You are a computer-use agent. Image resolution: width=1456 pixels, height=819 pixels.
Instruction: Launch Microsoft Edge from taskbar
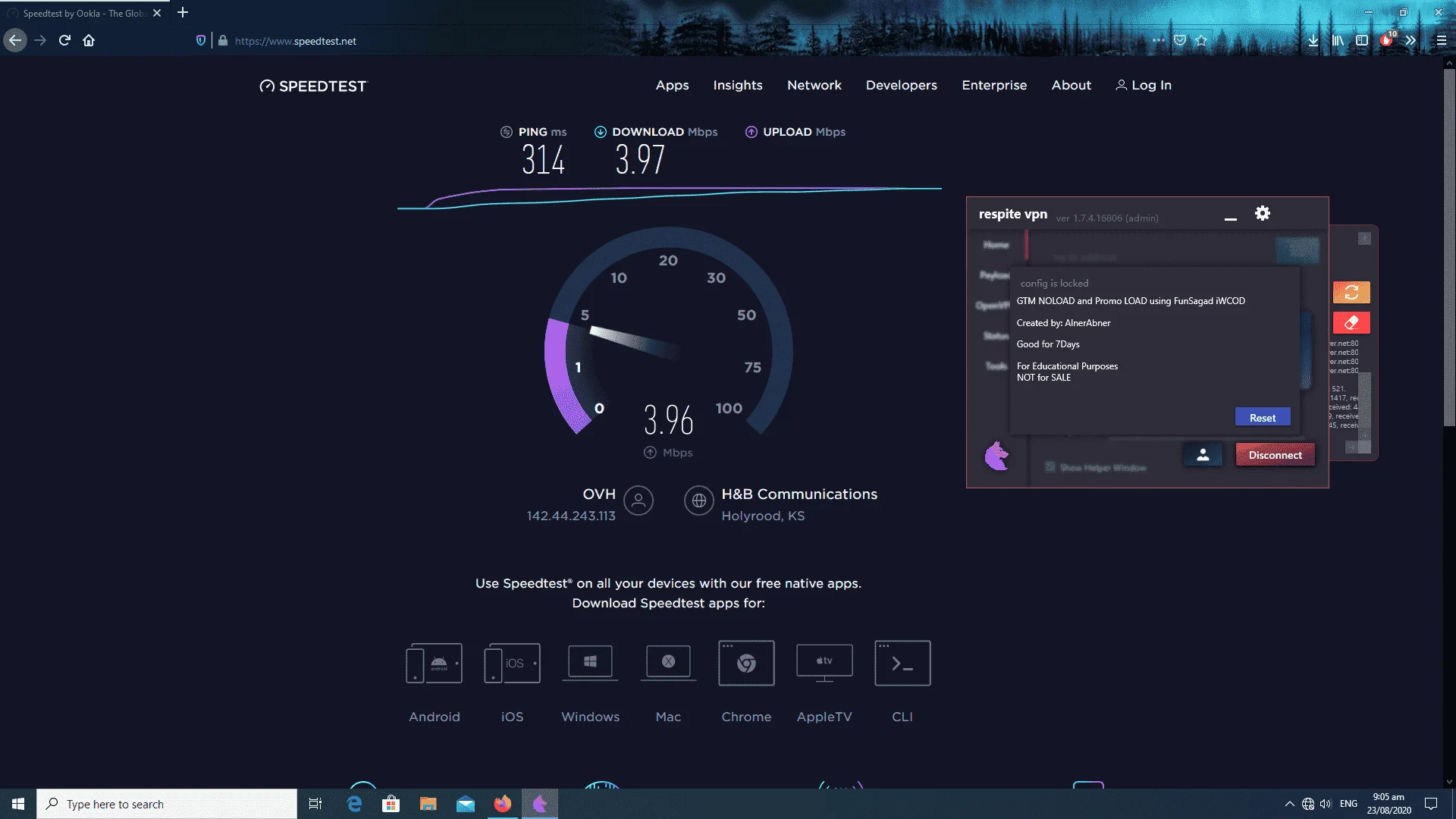[354, 804]
